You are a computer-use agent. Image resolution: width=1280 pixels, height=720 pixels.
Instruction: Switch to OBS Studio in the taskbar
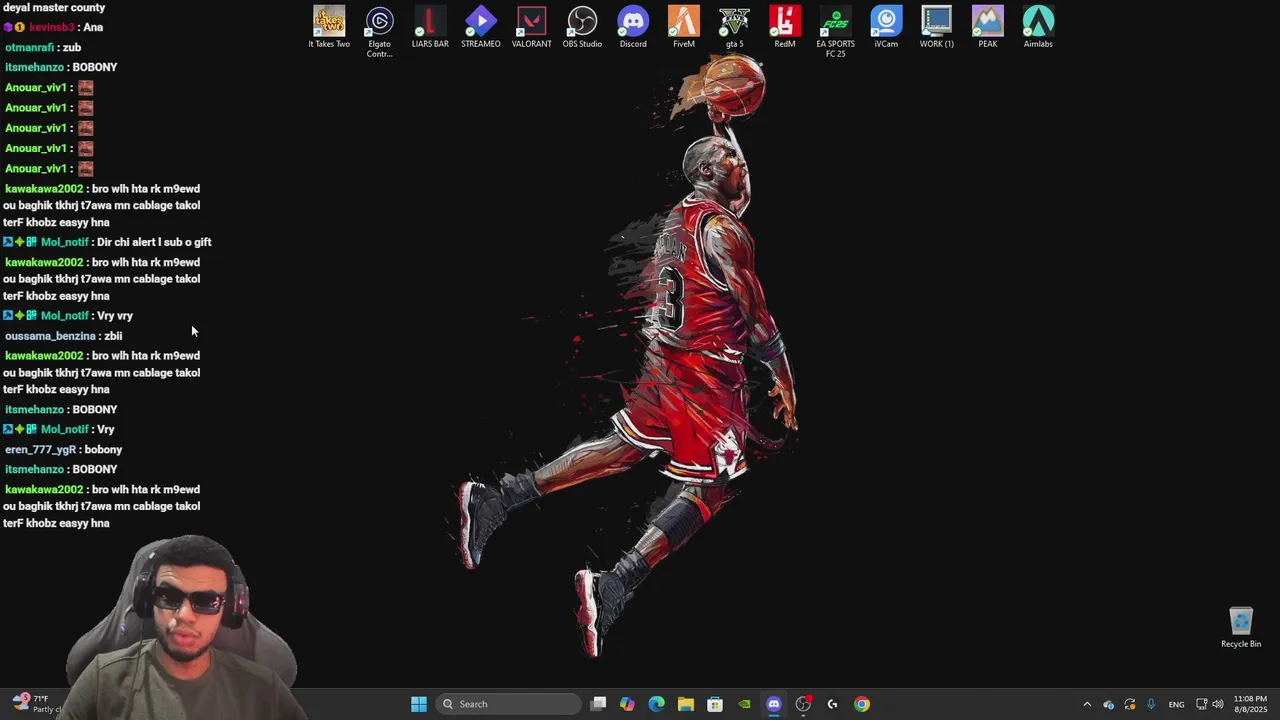pyautogui.click(x=803, y=704)
